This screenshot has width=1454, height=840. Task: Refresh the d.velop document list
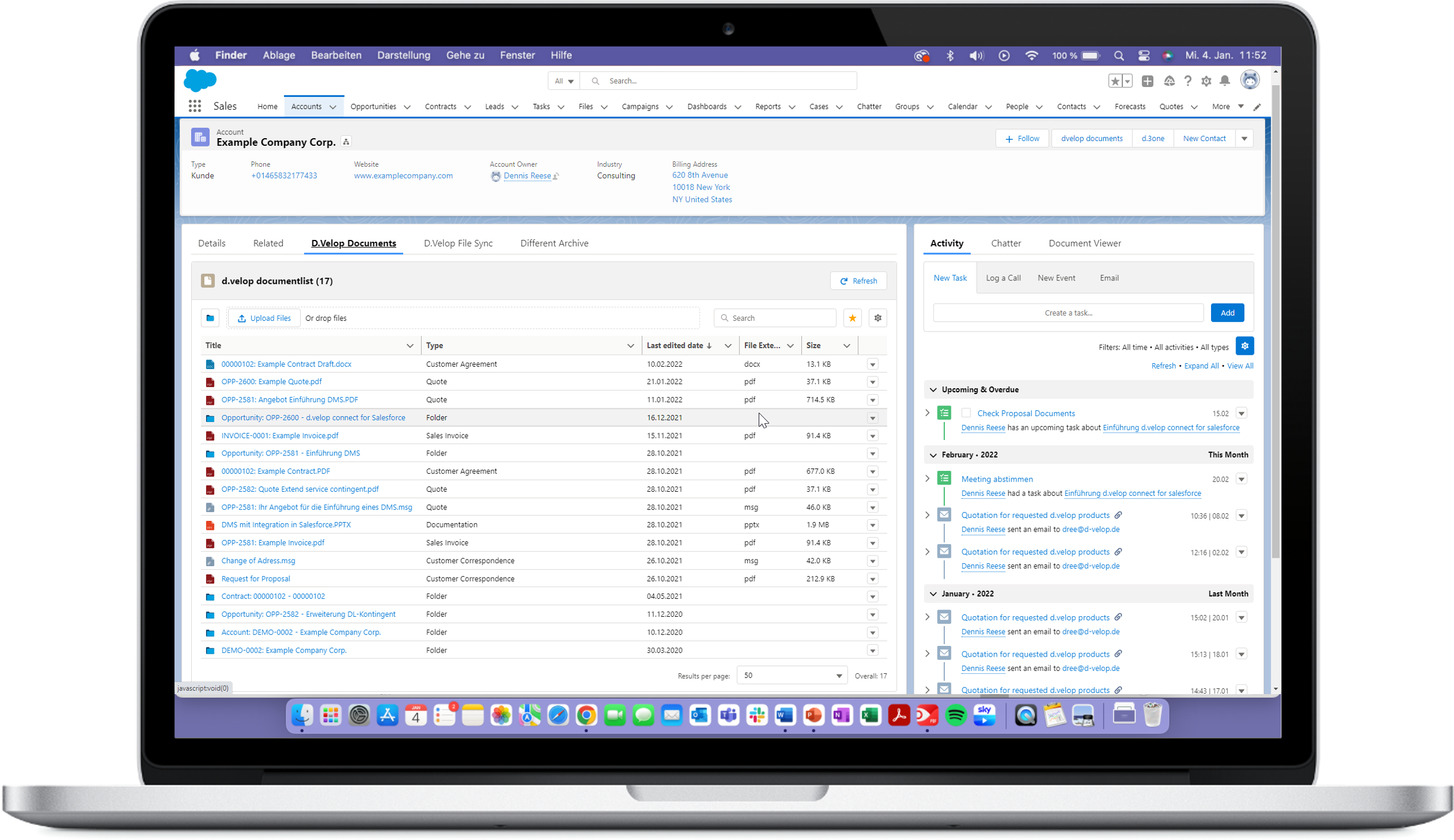[858, 281]
